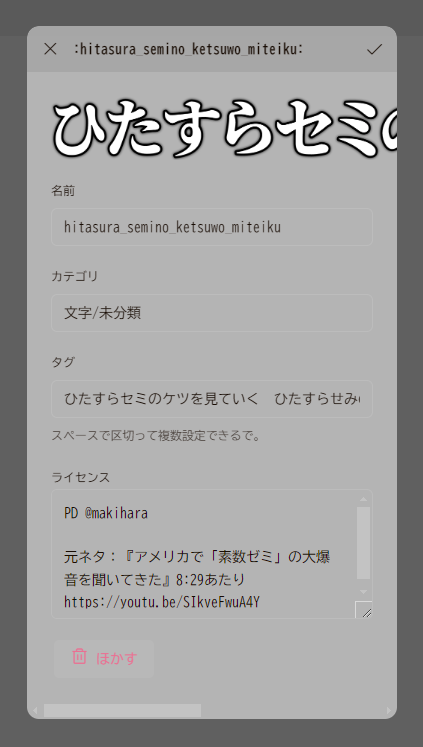Click the horizontal scrollbar left arrow
Viewport: 423px width, 747px height.
(36, 711)
